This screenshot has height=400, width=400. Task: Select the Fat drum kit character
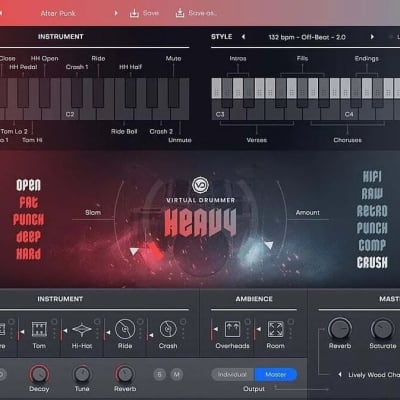(29, 203)
